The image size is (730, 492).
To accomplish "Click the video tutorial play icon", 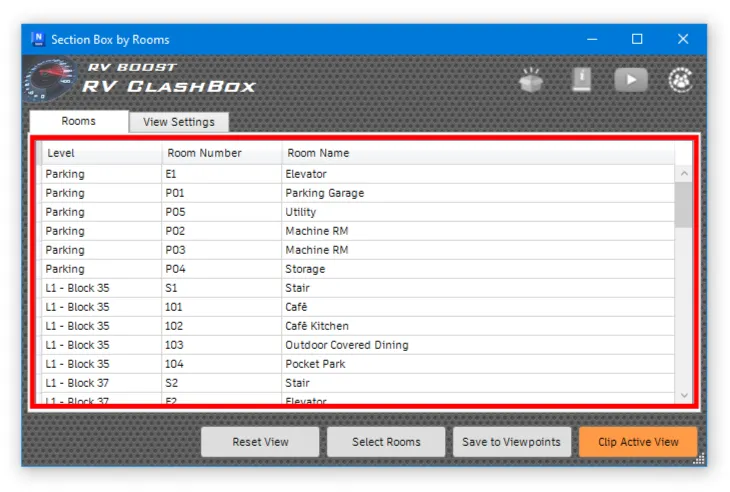I will [x=630, y=80].
